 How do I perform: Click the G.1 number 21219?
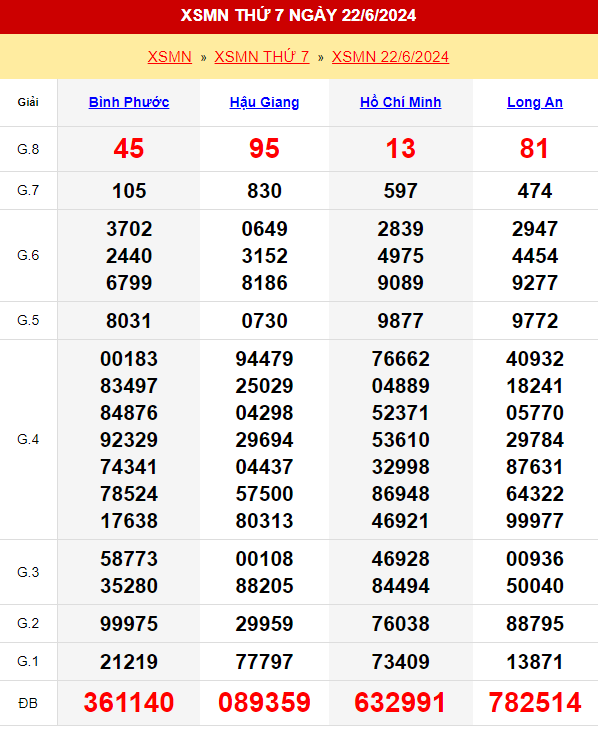[129, 662]
